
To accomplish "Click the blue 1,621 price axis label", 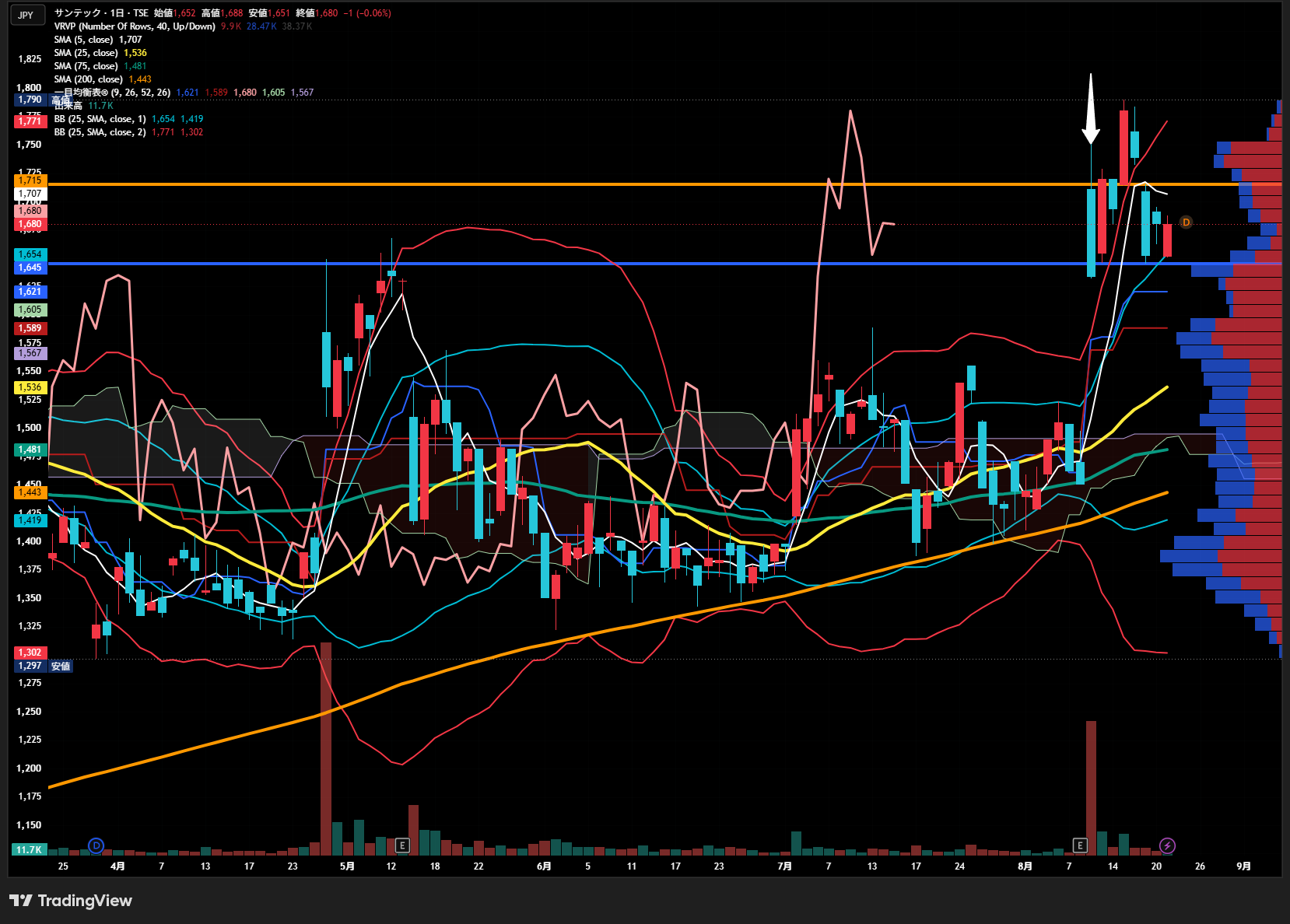I will 30,292.
